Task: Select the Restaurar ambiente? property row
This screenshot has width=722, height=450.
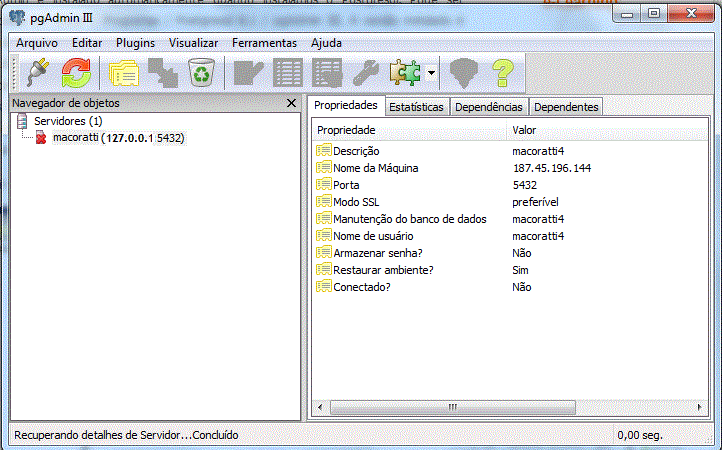Action: tap(510, 270)
